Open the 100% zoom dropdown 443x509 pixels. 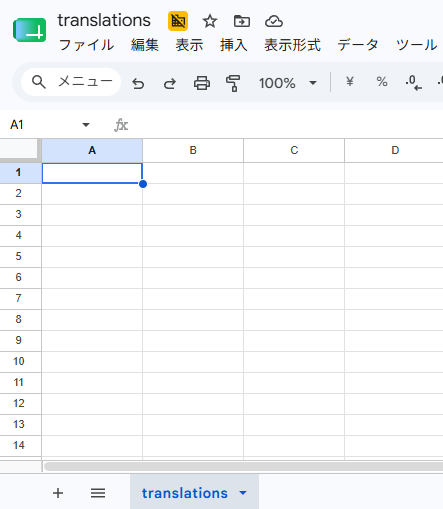tap(288, 83)
